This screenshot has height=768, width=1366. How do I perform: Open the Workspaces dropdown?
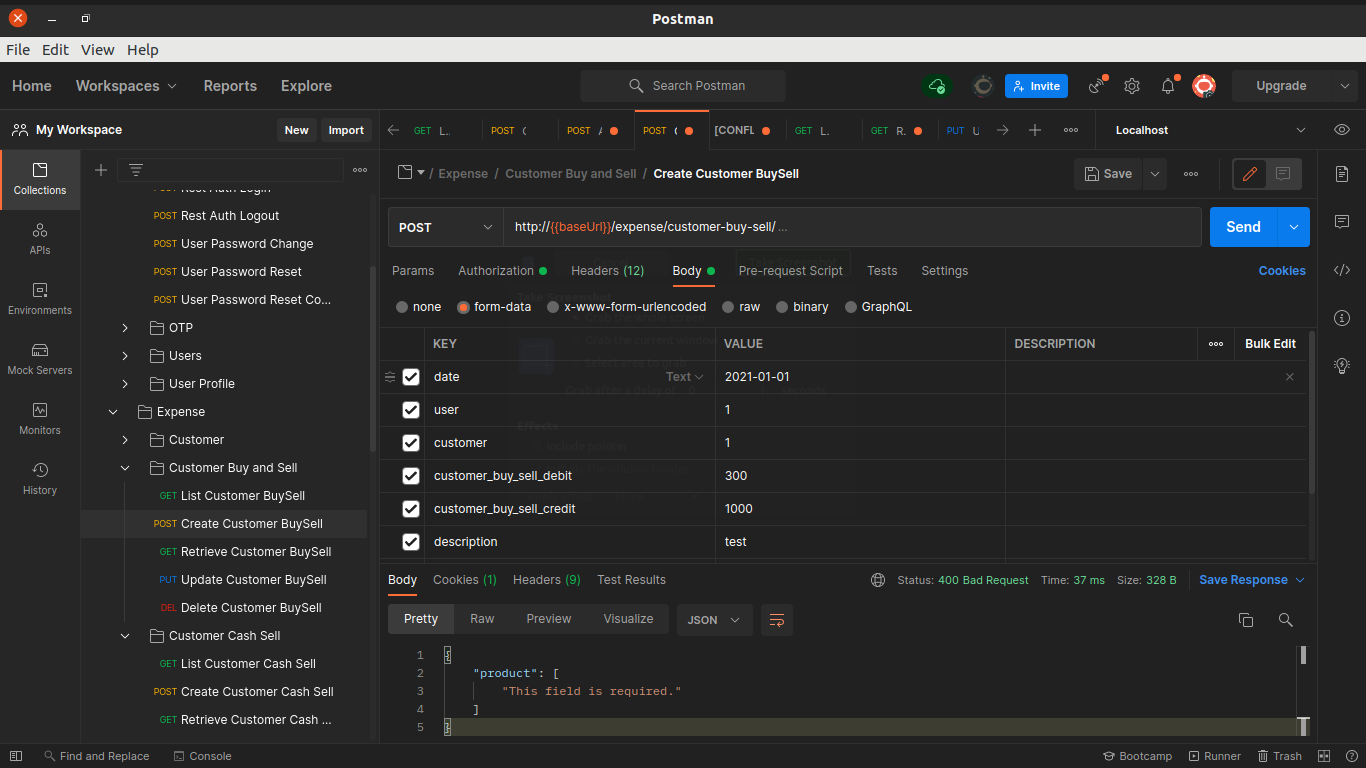pos(126,86)
